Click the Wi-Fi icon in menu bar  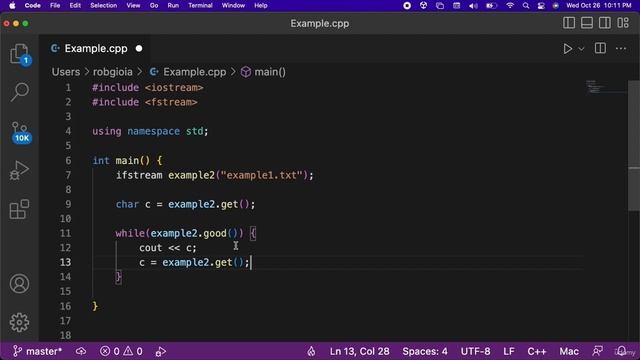510,5
